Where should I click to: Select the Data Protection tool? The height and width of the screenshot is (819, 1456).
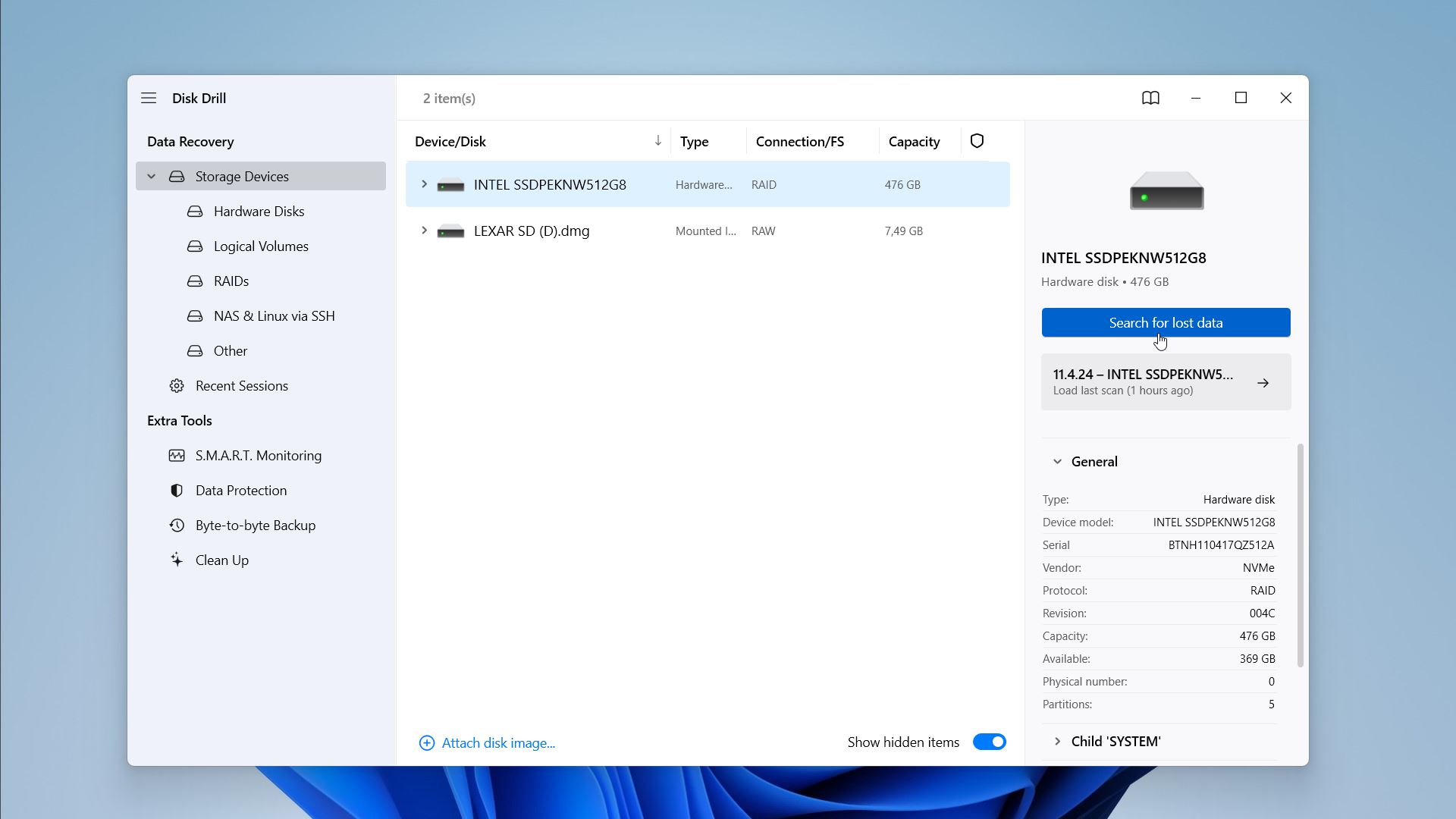(x=241, y=490)
